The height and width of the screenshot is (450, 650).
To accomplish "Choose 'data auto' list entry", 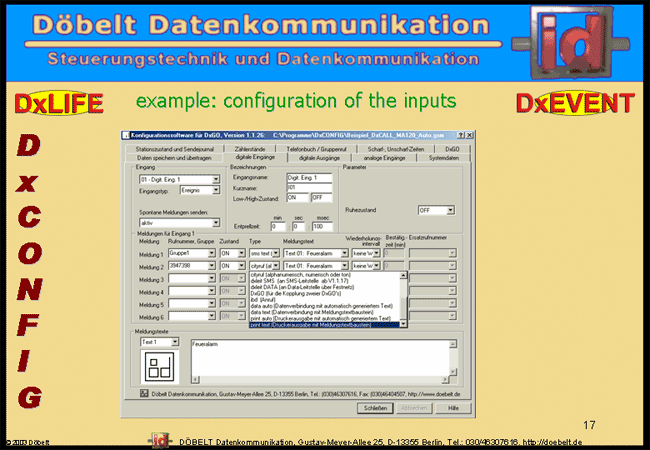I will pos(325,306).
